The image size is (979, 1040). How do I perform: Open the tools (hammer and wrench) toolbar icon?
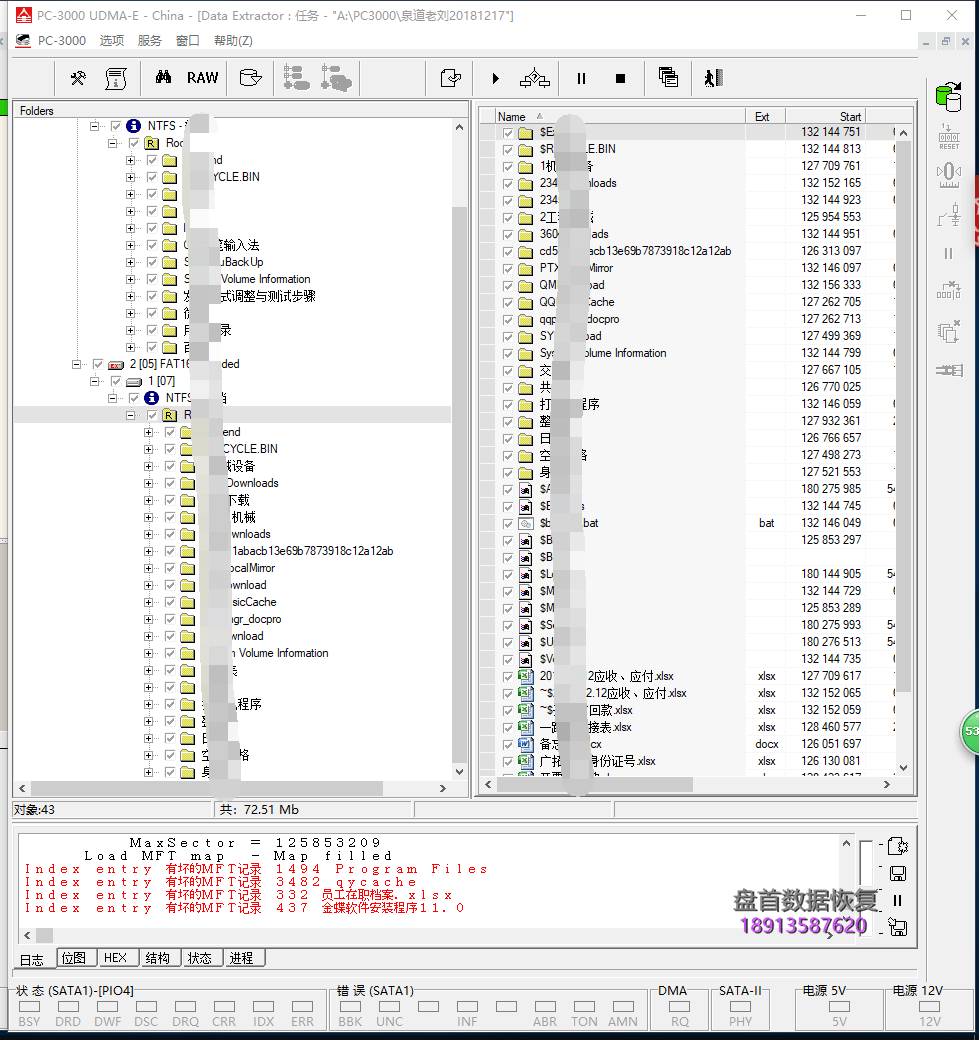(x=78, y=78)
